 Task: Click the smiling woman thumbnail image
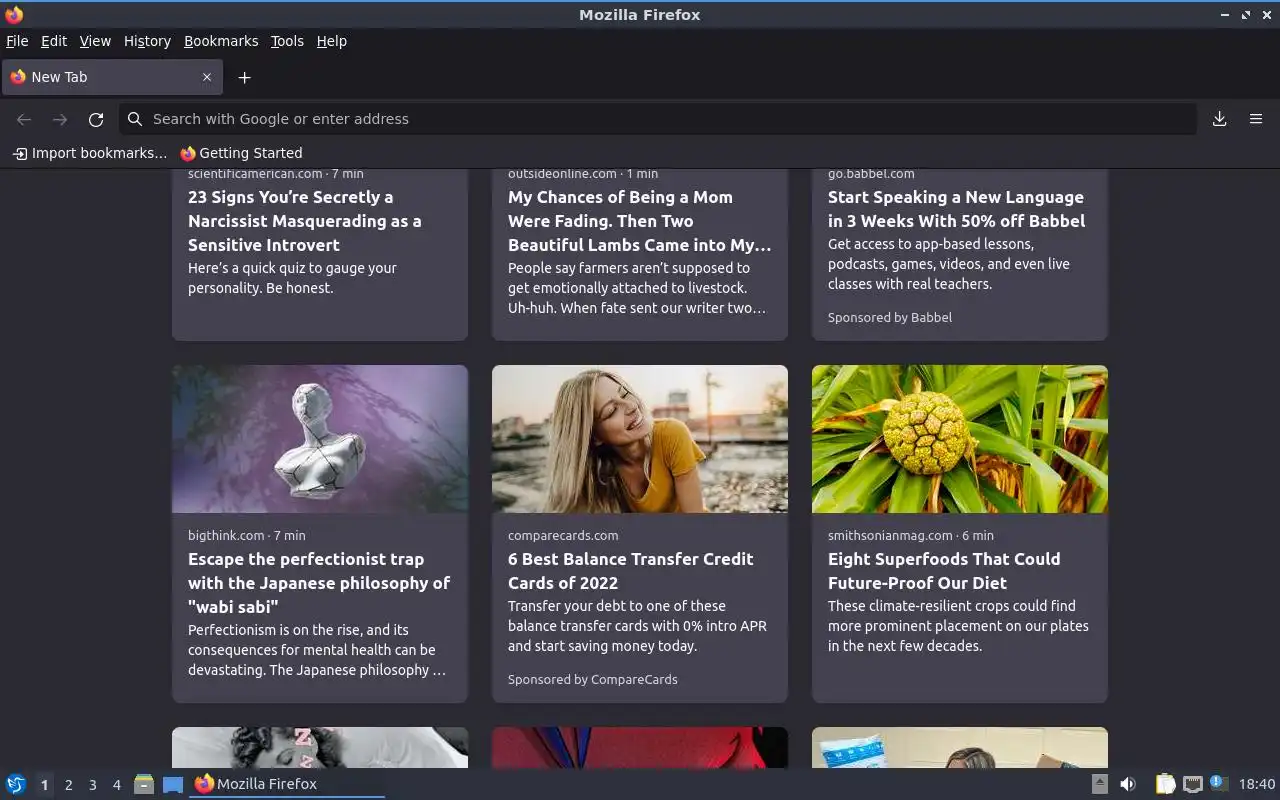tap(640, 439)
